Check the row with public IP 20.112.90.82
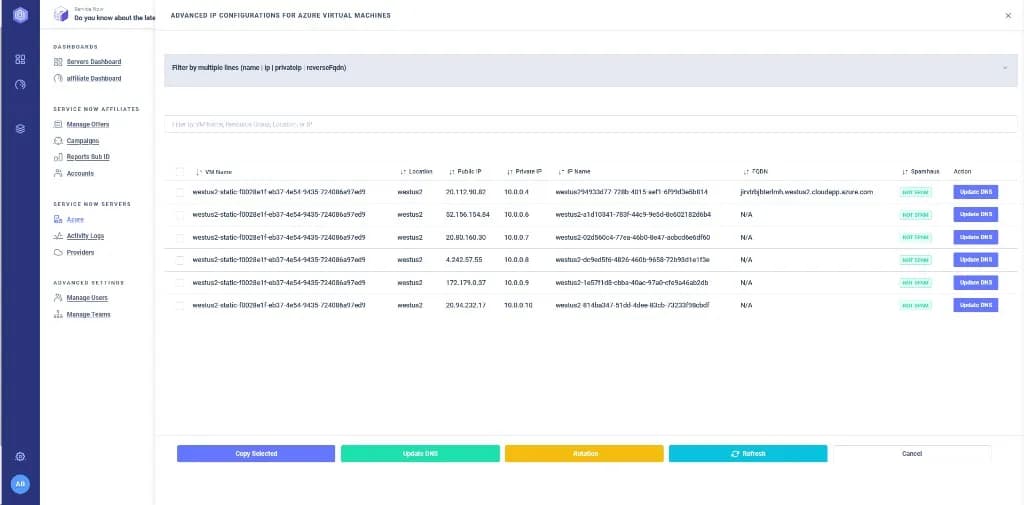 (180, 192)
